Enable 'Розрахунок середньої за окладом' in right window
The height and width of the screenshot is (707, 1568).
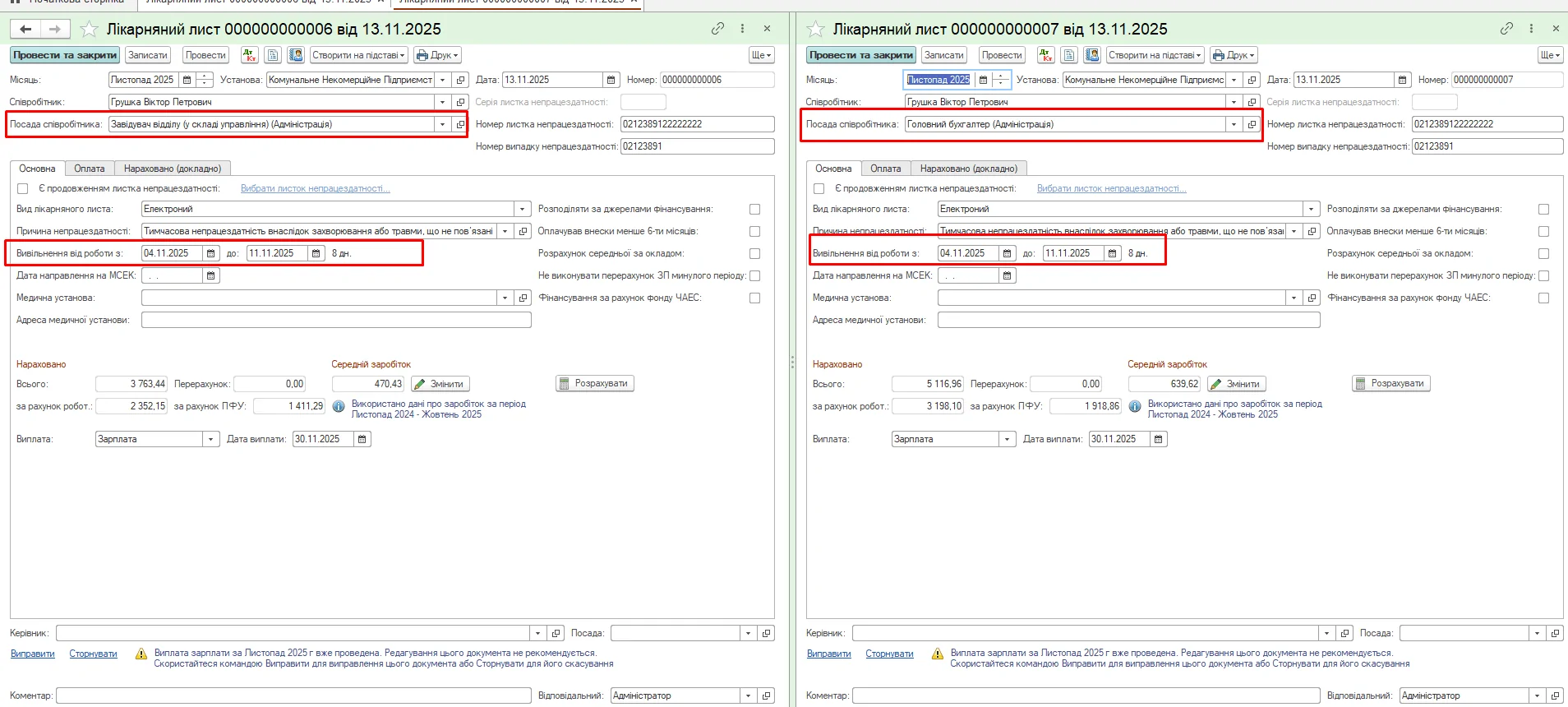1543,253
